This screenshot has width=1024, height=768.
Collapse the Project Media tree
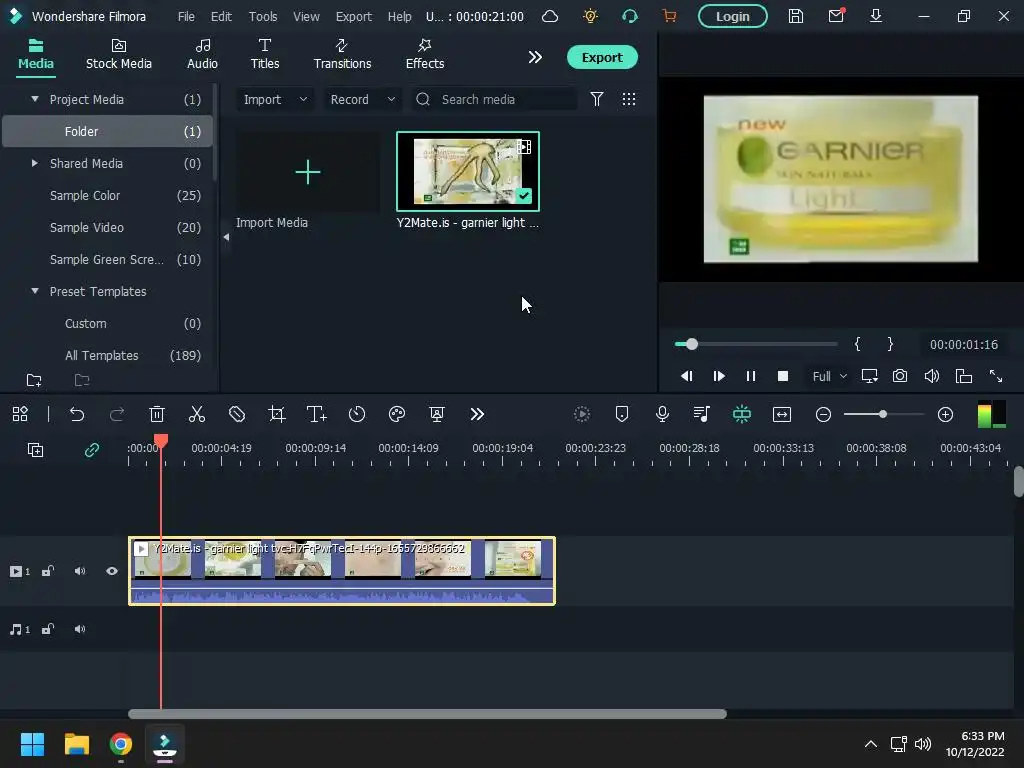point(35,99)
